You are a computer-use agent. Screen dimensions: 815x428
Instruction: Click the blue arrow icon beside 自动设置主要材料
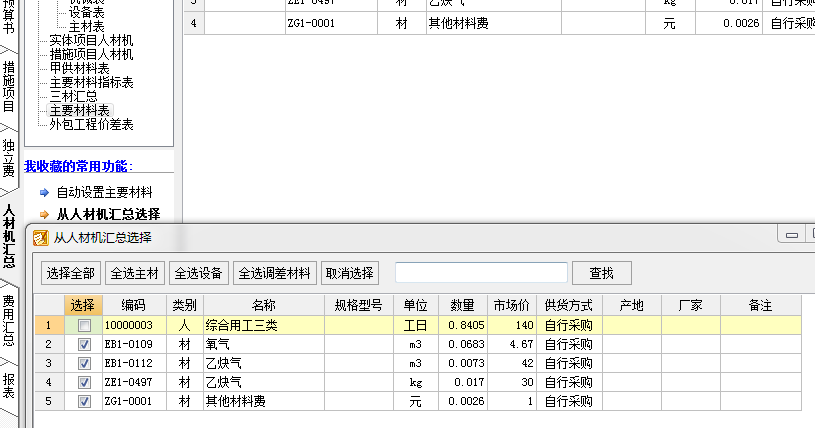point(44,192)
